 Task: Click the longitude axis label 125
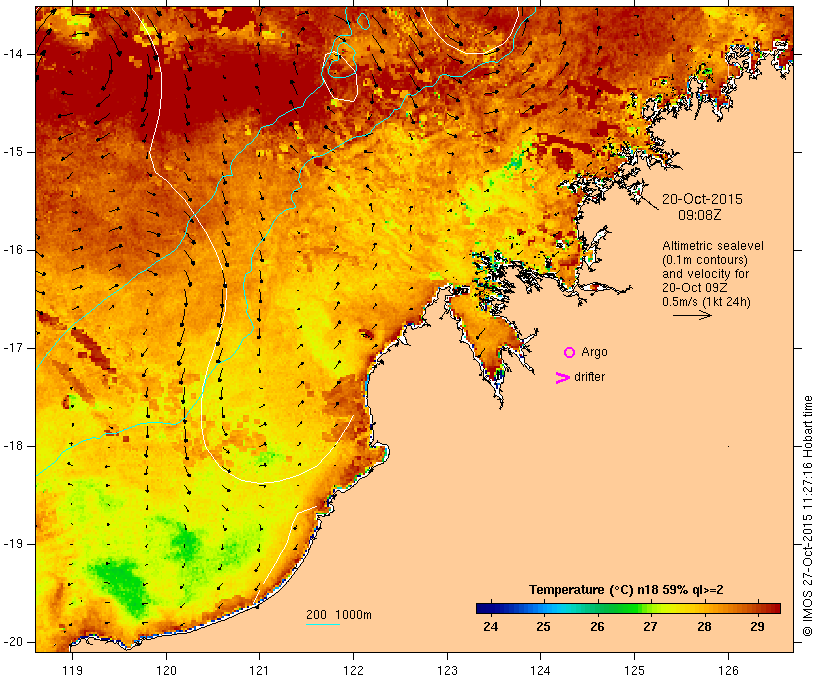[634, 670]
